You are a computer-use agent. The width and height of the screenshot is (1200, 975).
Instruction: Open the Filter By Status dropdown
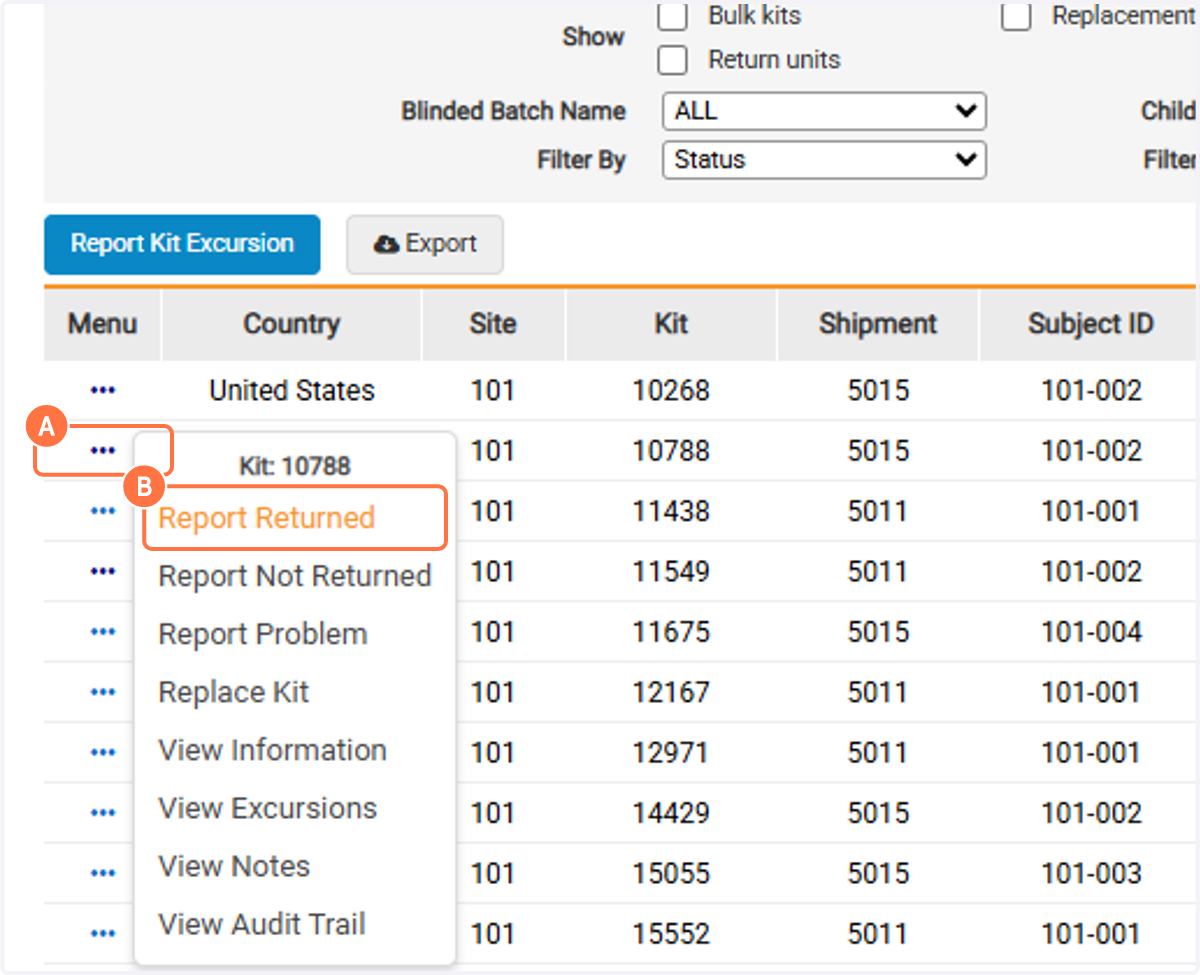pos(825,159)
